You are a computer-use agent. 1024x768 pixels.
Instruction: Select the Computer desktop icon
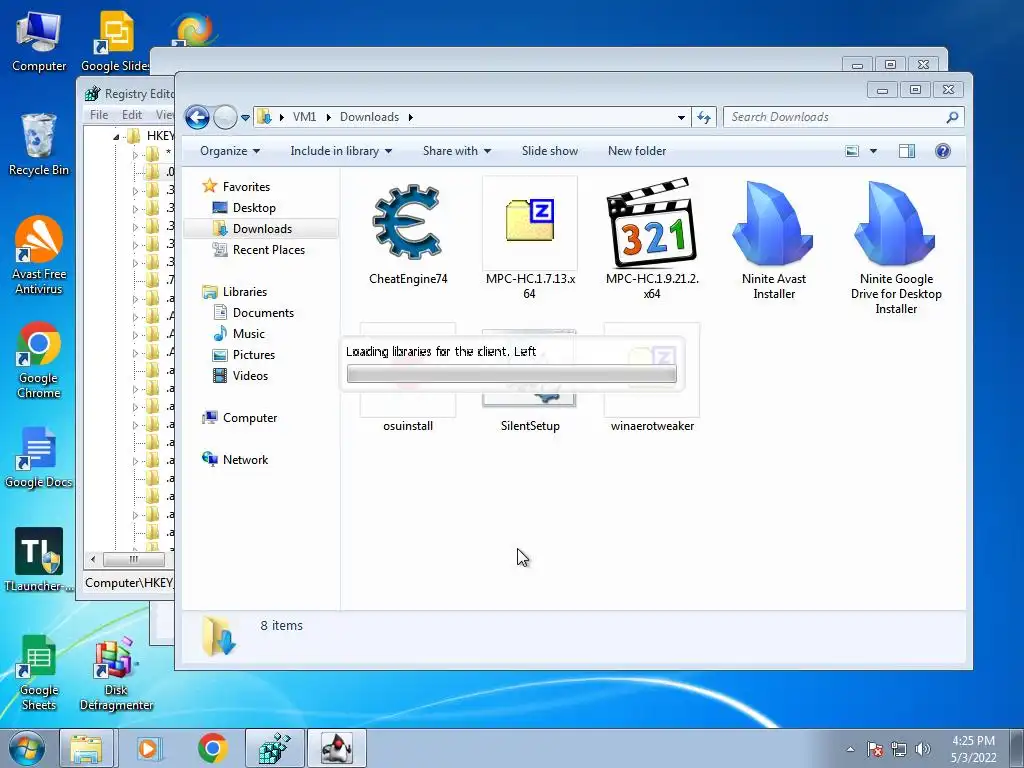[x=39, y=42]
